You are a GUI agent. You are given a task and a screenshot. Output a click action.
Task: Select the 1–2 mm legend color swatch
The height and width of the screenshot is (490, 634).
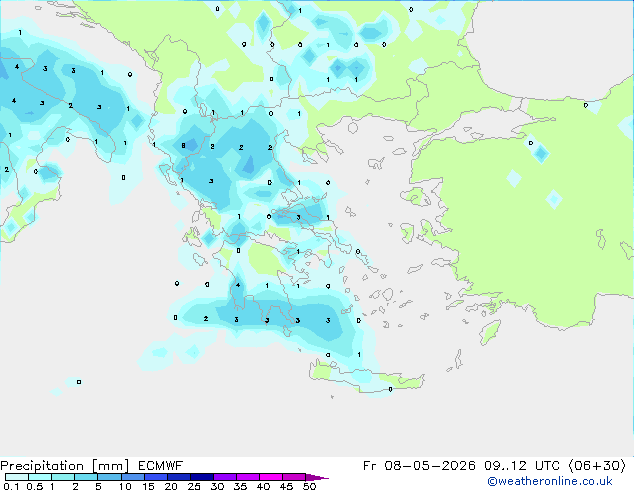63,477
